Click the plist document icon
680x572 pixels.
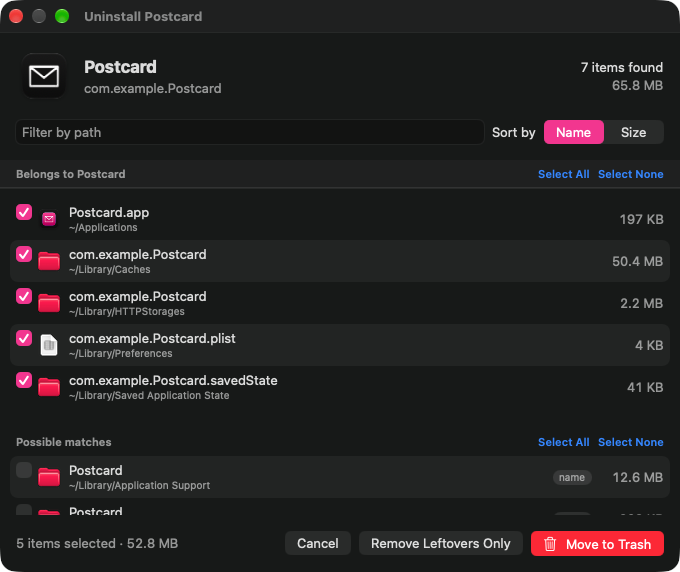(49, 345)
